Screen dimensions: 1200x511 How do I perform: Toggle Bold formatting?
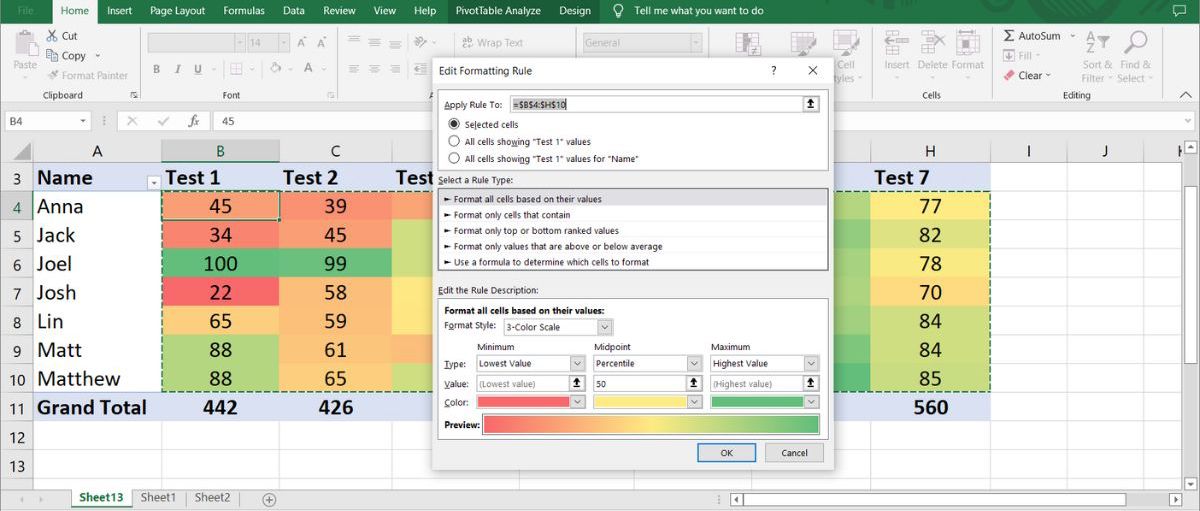156,69
